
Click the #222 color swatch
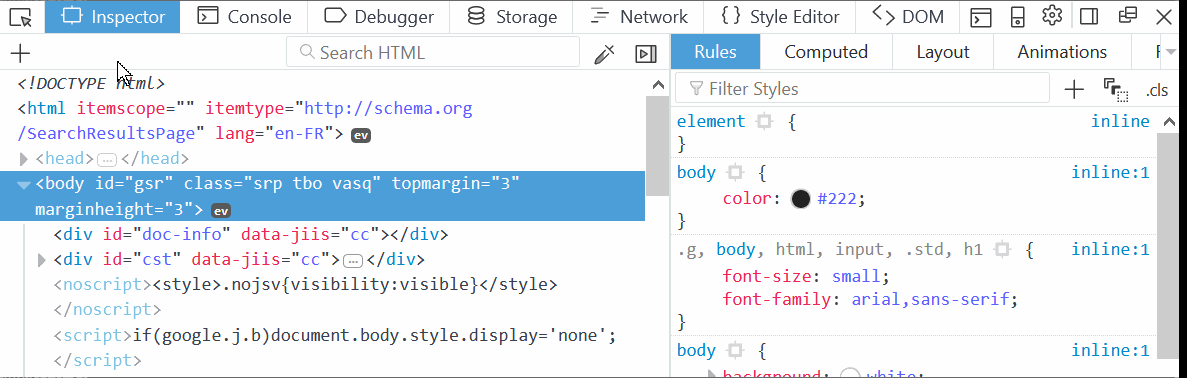800,198
